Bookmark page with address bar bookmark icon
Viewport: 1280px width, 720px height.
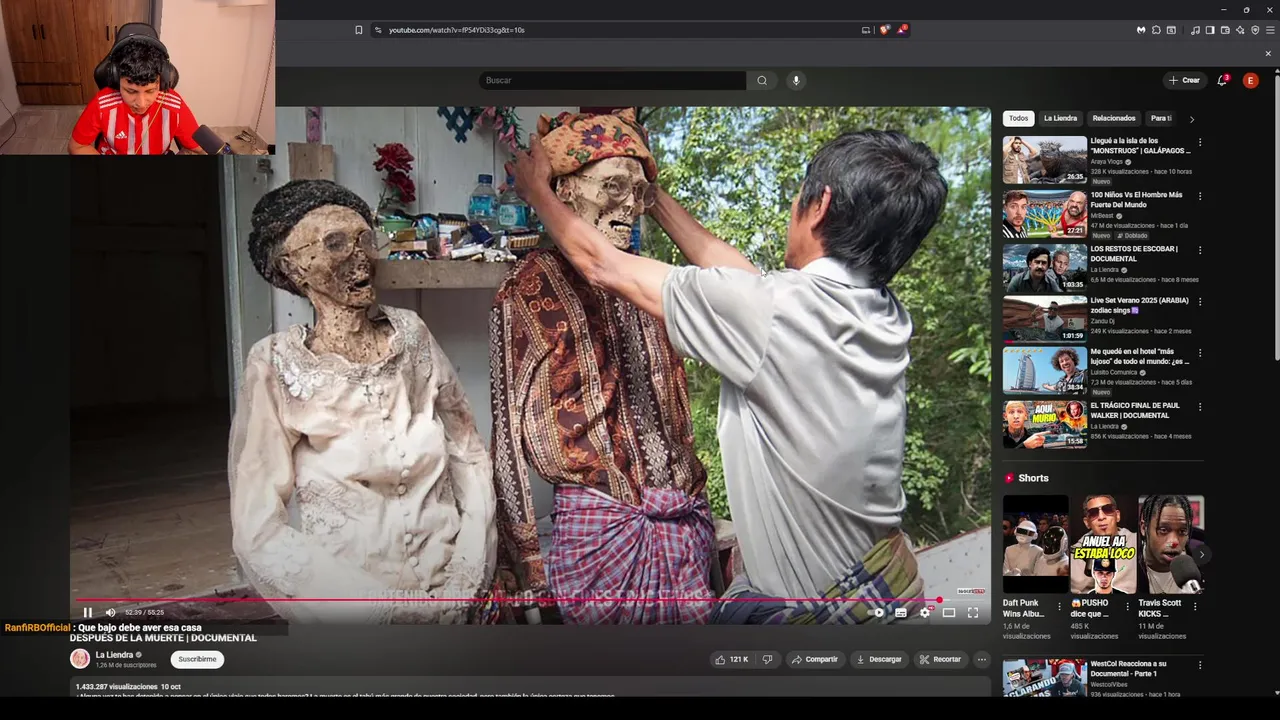(x=359, y=30)
